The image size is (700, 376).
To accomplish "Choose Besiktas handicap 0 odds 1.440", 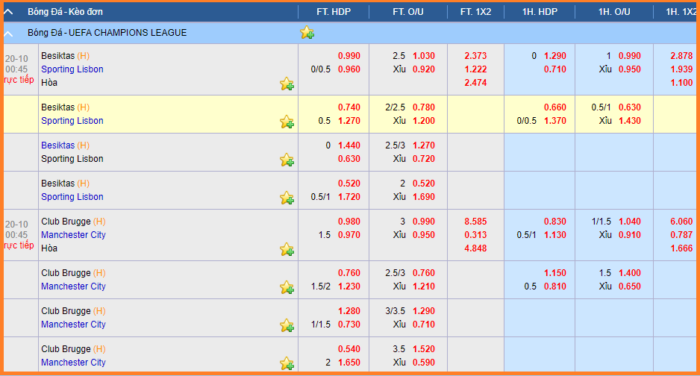I will pyautogui.click(x=349, y=145).
